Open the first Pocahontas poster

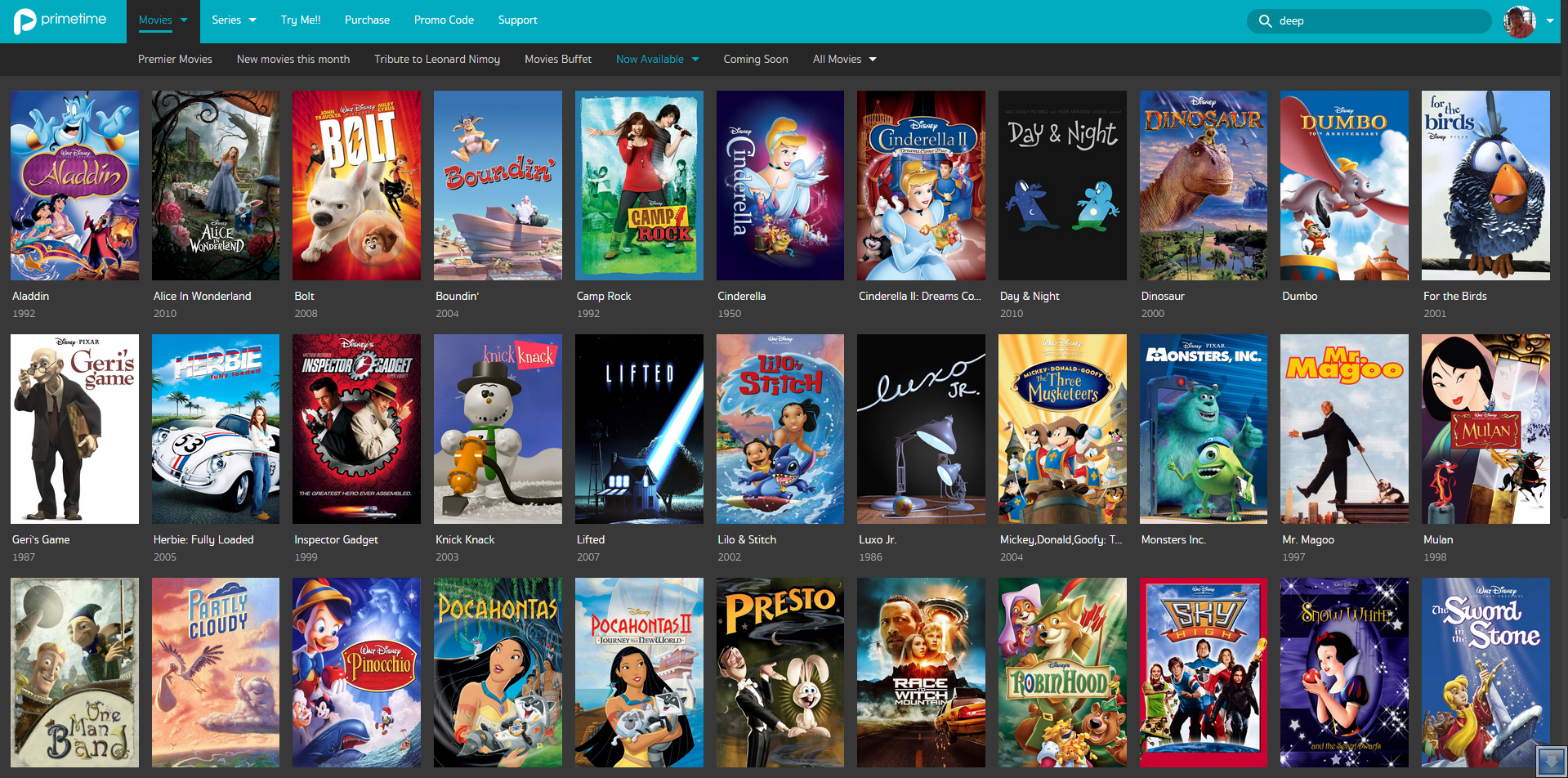tap(498, 673)
